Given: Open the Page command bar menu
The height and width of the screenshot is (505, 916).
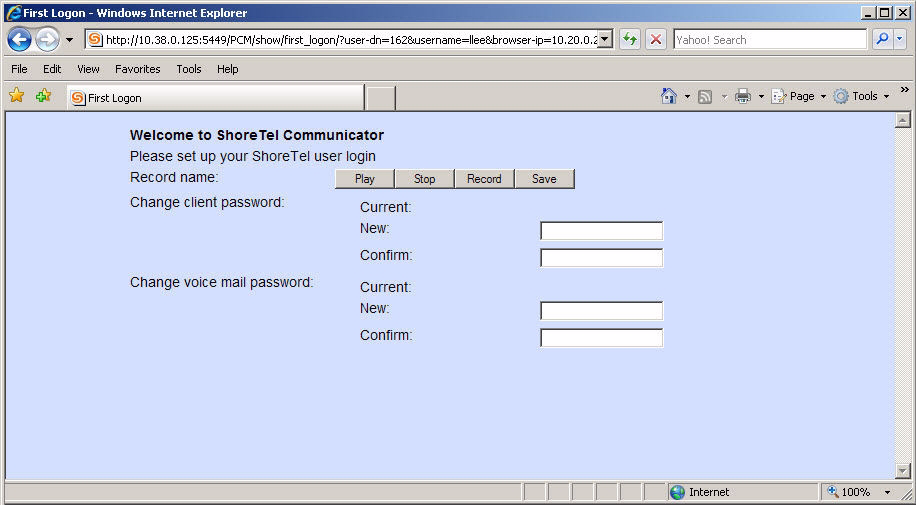Looking at the screenshot, I should [x=799, y=96].
